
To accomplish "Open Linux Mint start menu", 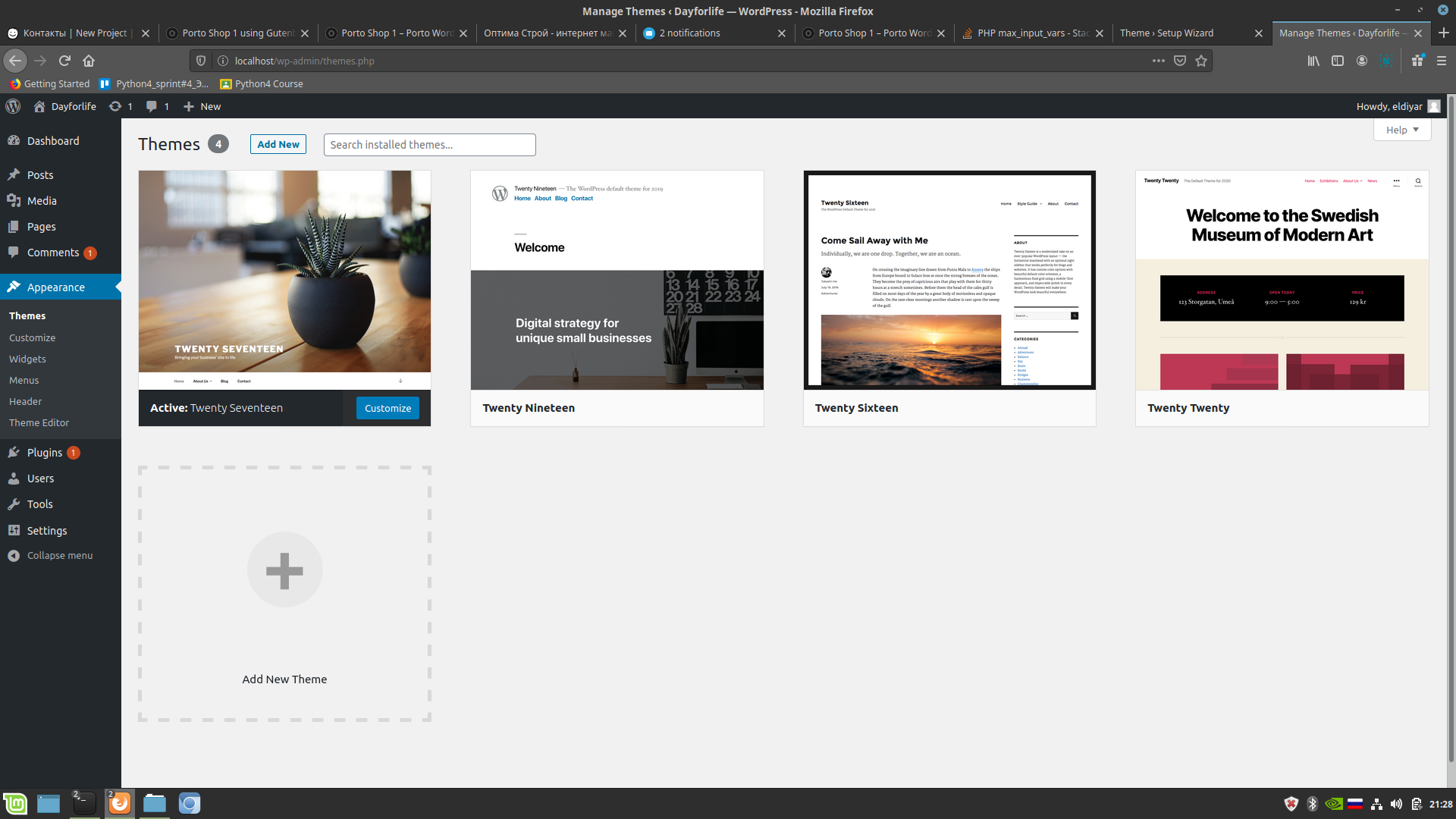I will (15, 803).
